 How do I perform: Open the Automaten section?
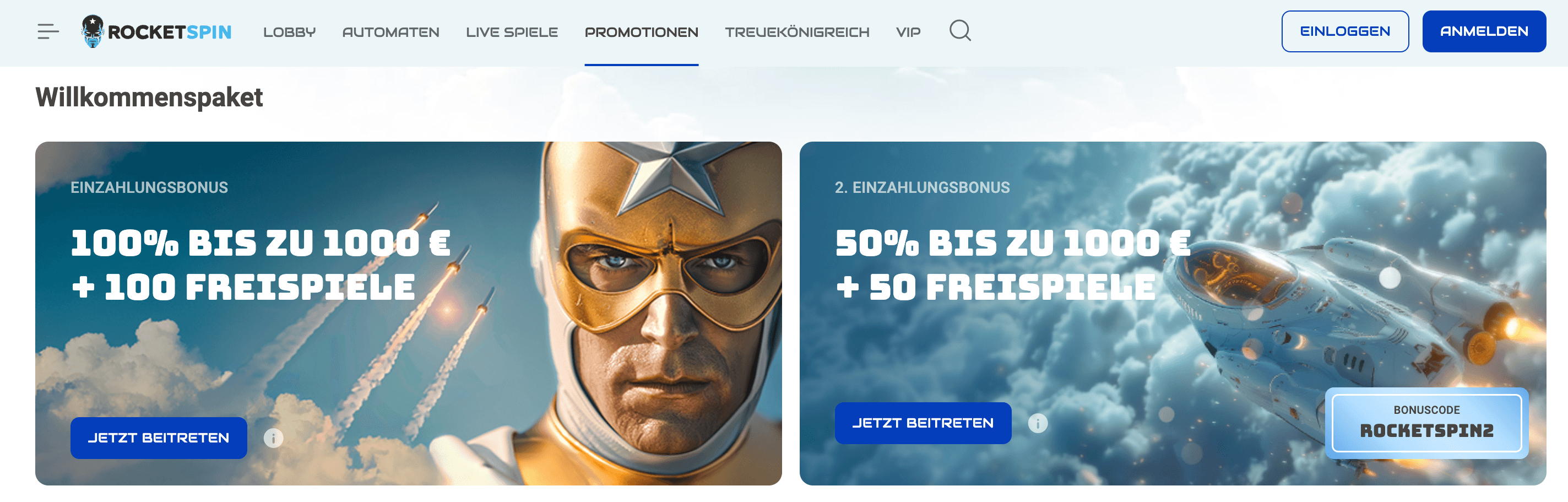pyautogui.click(x=390, y=31)
